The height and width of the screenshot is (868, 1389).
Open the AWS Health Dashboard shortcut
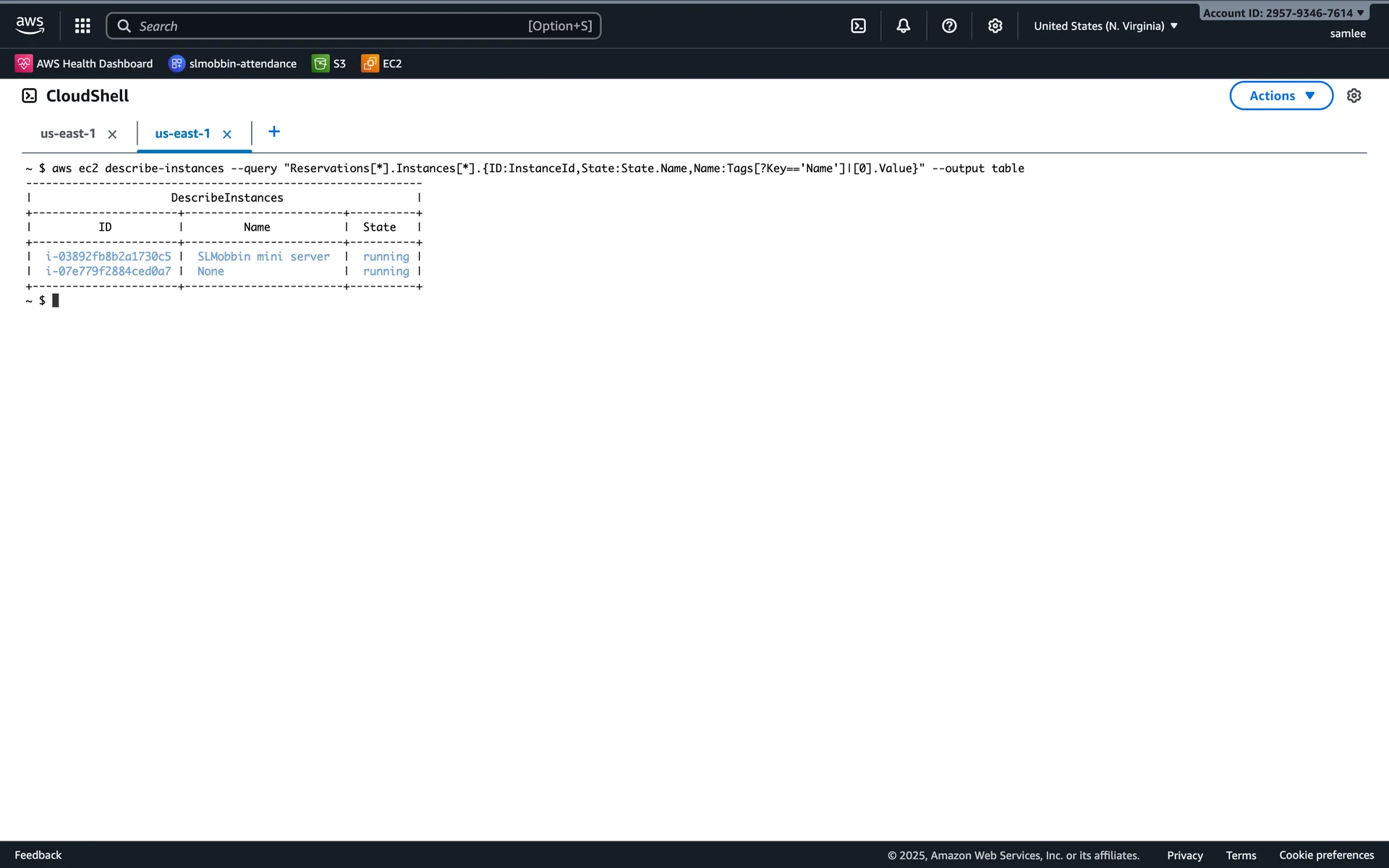click(x=84, y=64)
